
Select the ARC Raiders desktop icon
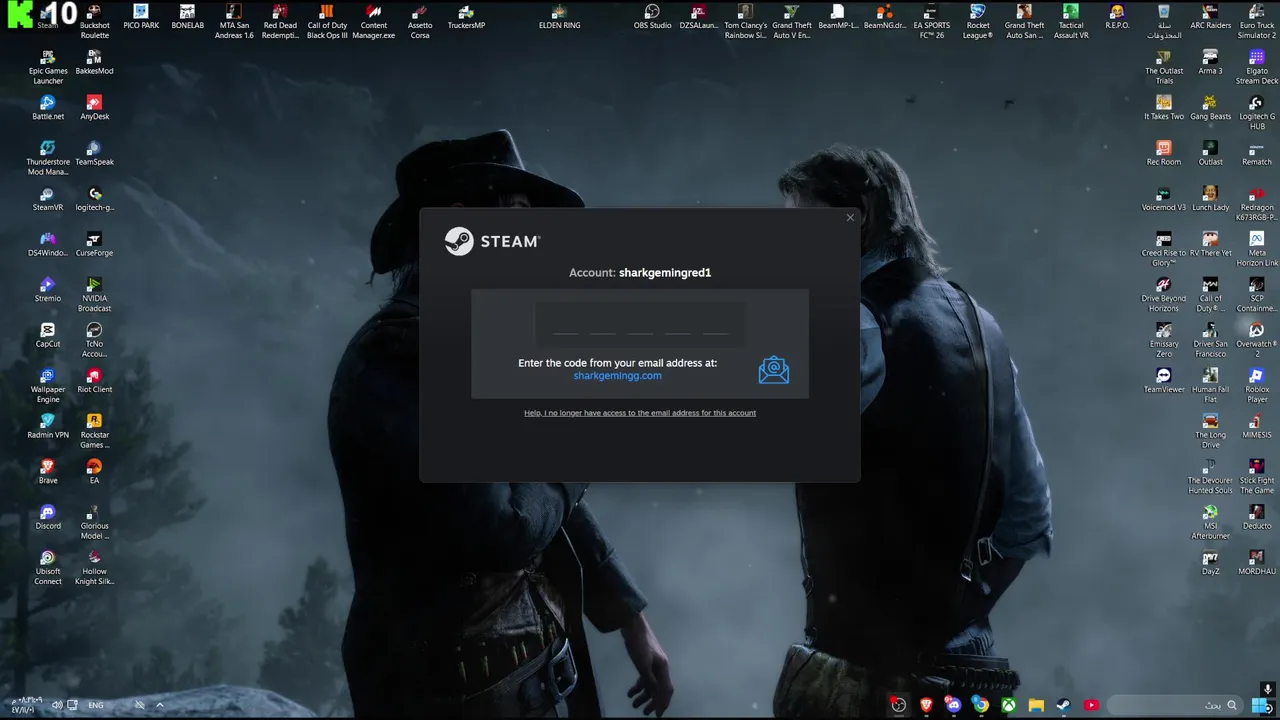[1210, 16]
